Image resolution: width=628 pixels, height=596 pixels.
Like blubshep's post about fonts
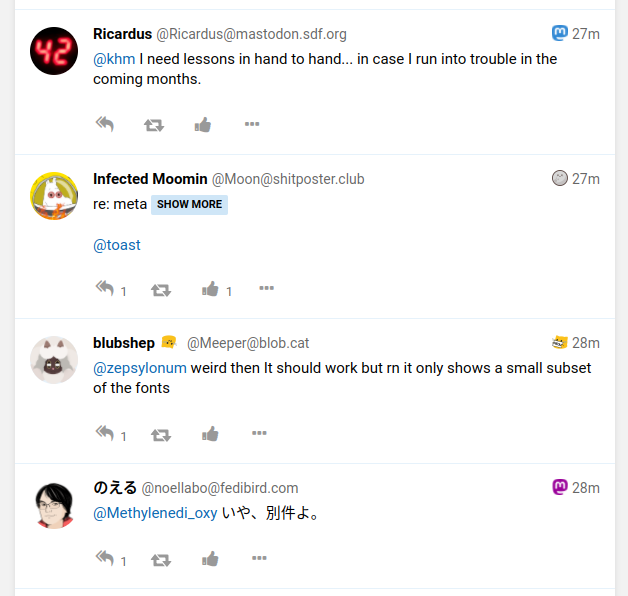click(210, 434)
